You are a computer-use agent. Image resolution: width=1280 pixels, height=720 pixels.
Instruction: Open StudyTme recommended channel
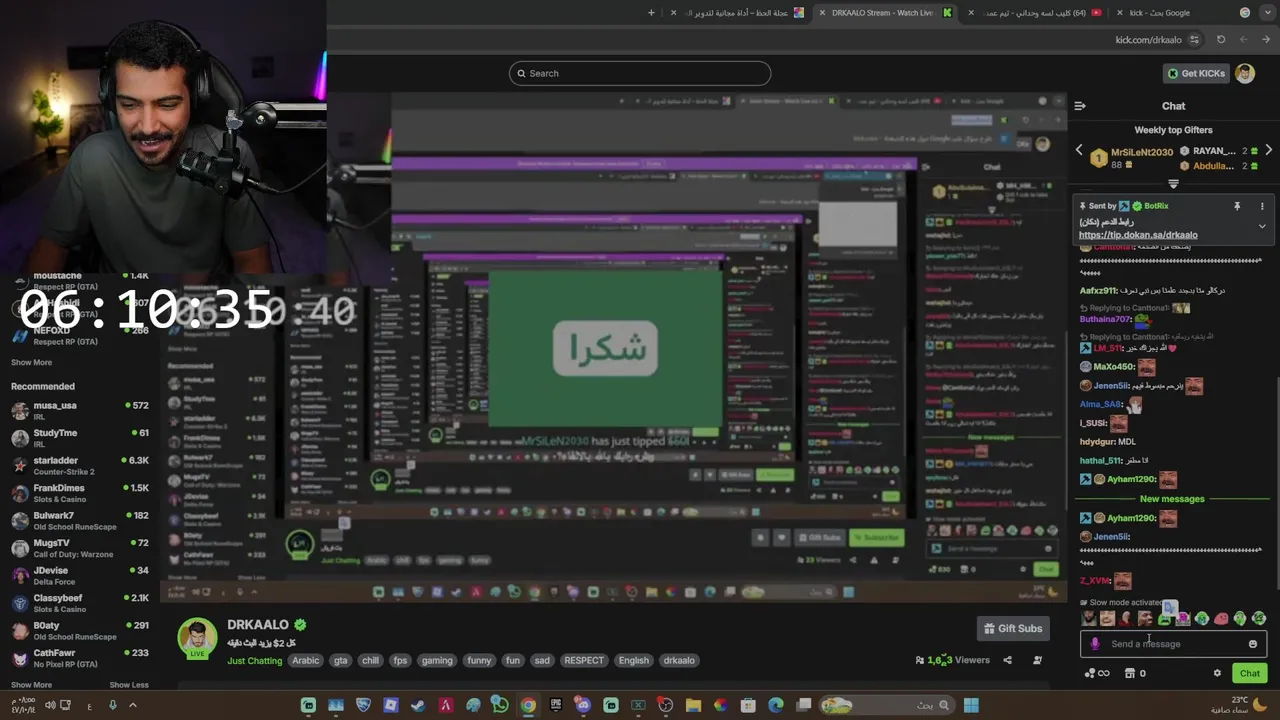pos(80,438)
